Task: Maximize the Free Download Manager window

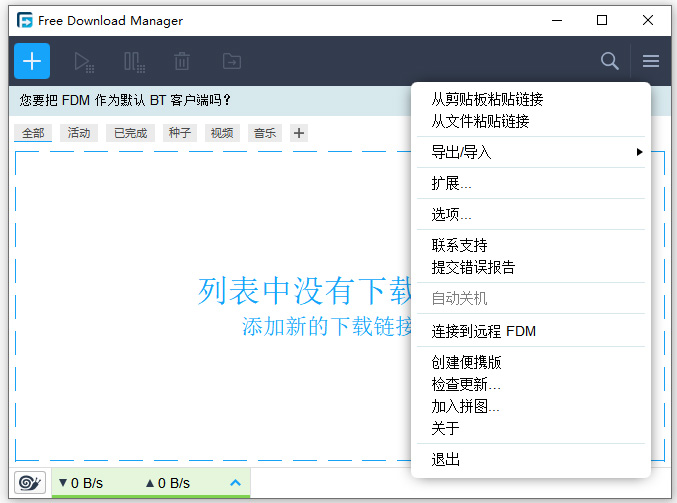Action: (602, 20)
